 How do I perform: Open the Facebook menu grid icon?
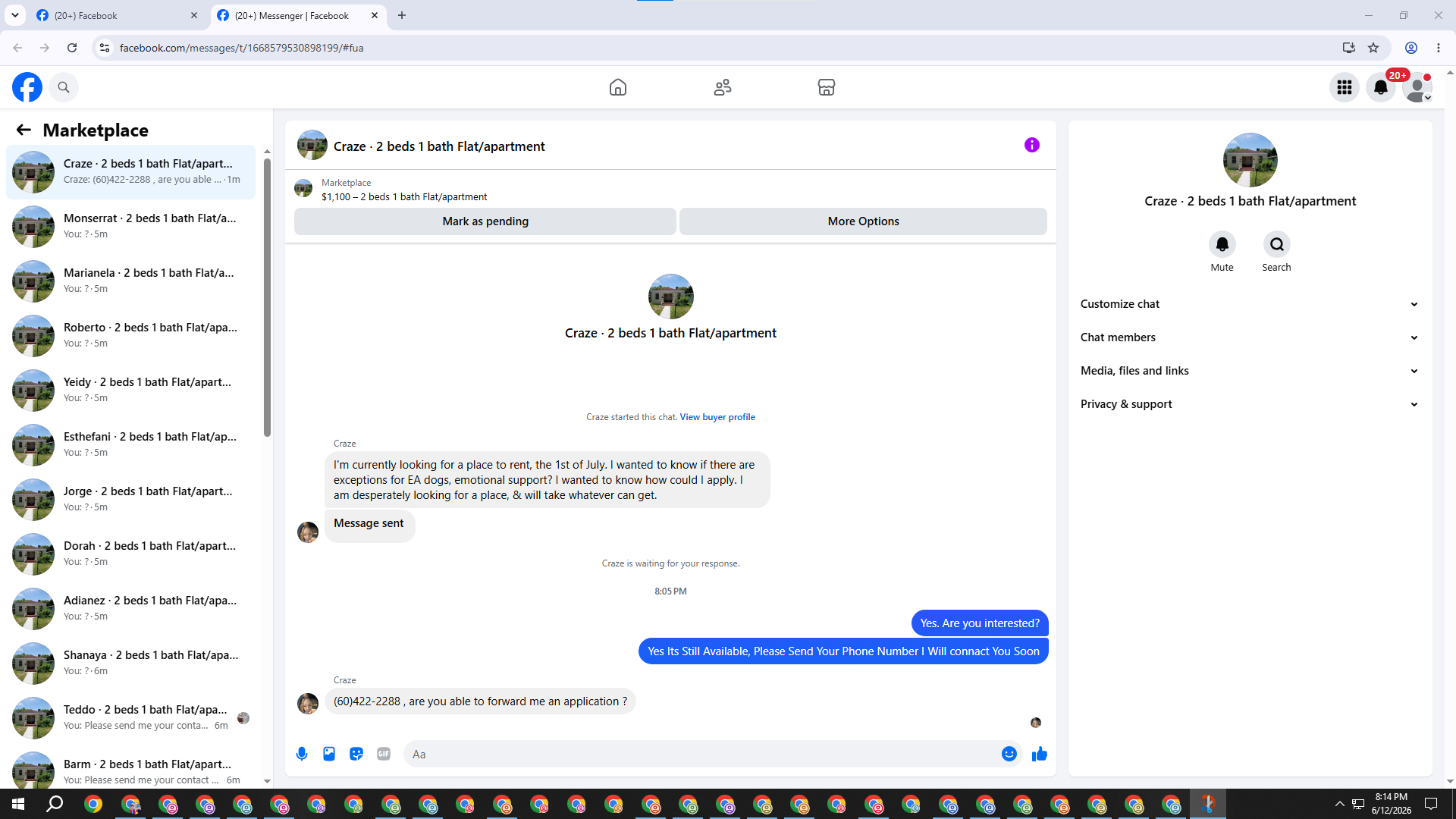pos(1345,87)
